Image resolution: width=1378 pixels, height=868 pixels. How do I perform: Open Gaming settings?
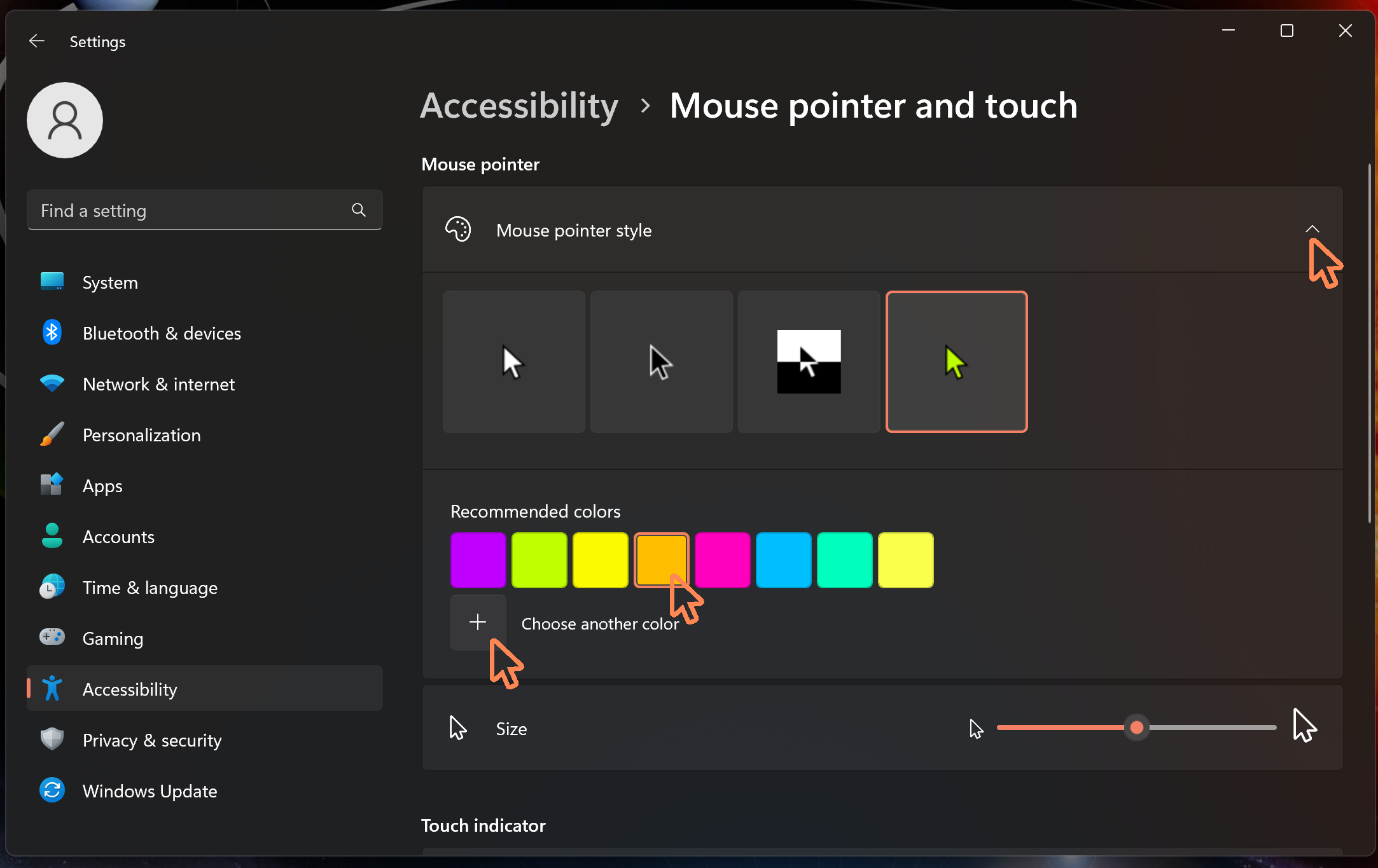coord(112,638)
